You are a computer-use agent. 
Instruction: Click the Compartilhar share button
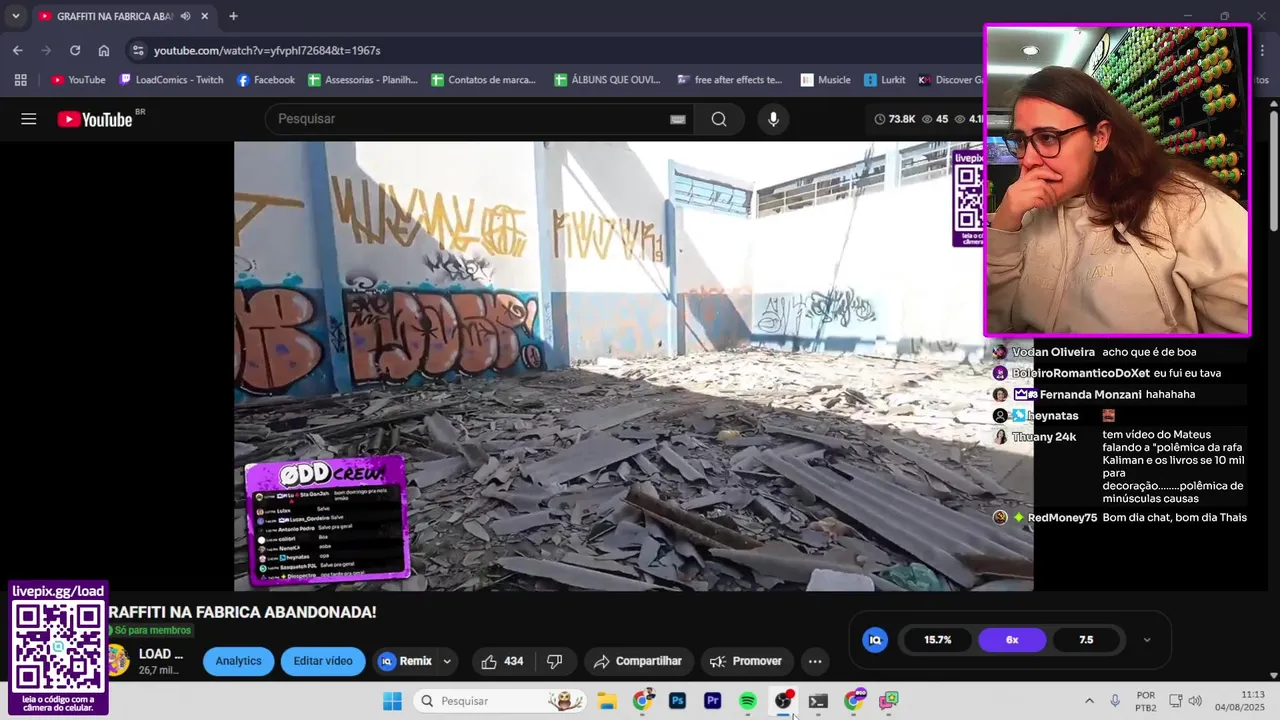coord(638,661)
